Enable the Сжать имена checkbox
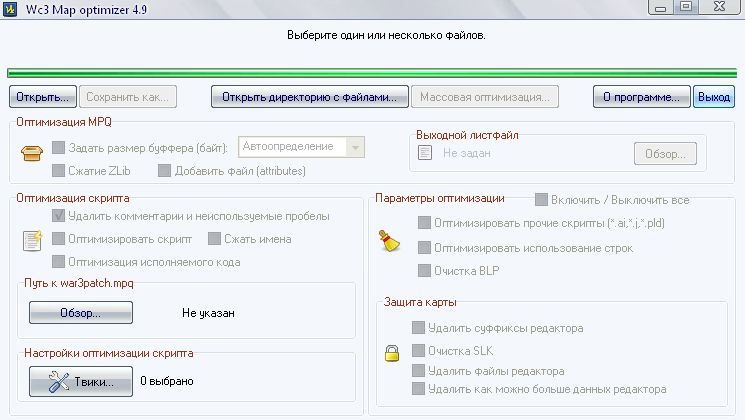The width and height of the screenshot is (745, 420). pos(214,239)
